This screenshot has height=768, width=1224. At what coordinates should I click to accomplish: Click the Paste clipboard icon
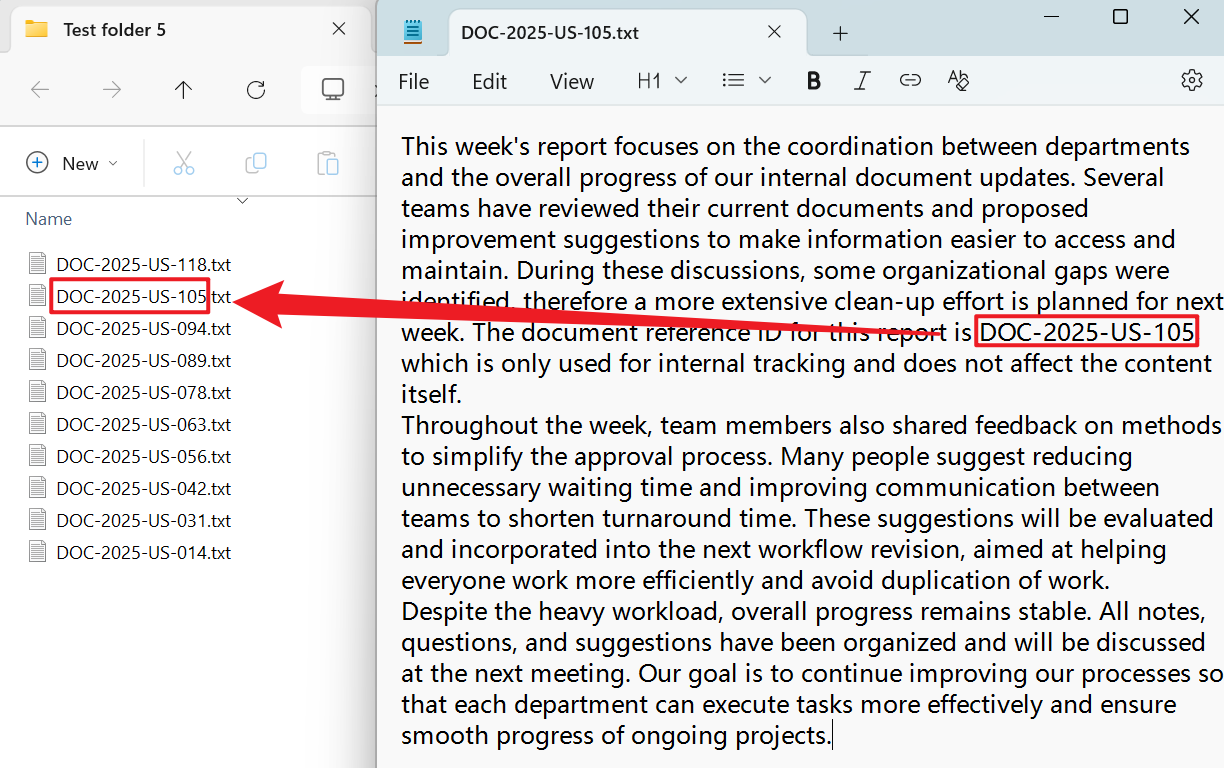(x=328, y=163)
